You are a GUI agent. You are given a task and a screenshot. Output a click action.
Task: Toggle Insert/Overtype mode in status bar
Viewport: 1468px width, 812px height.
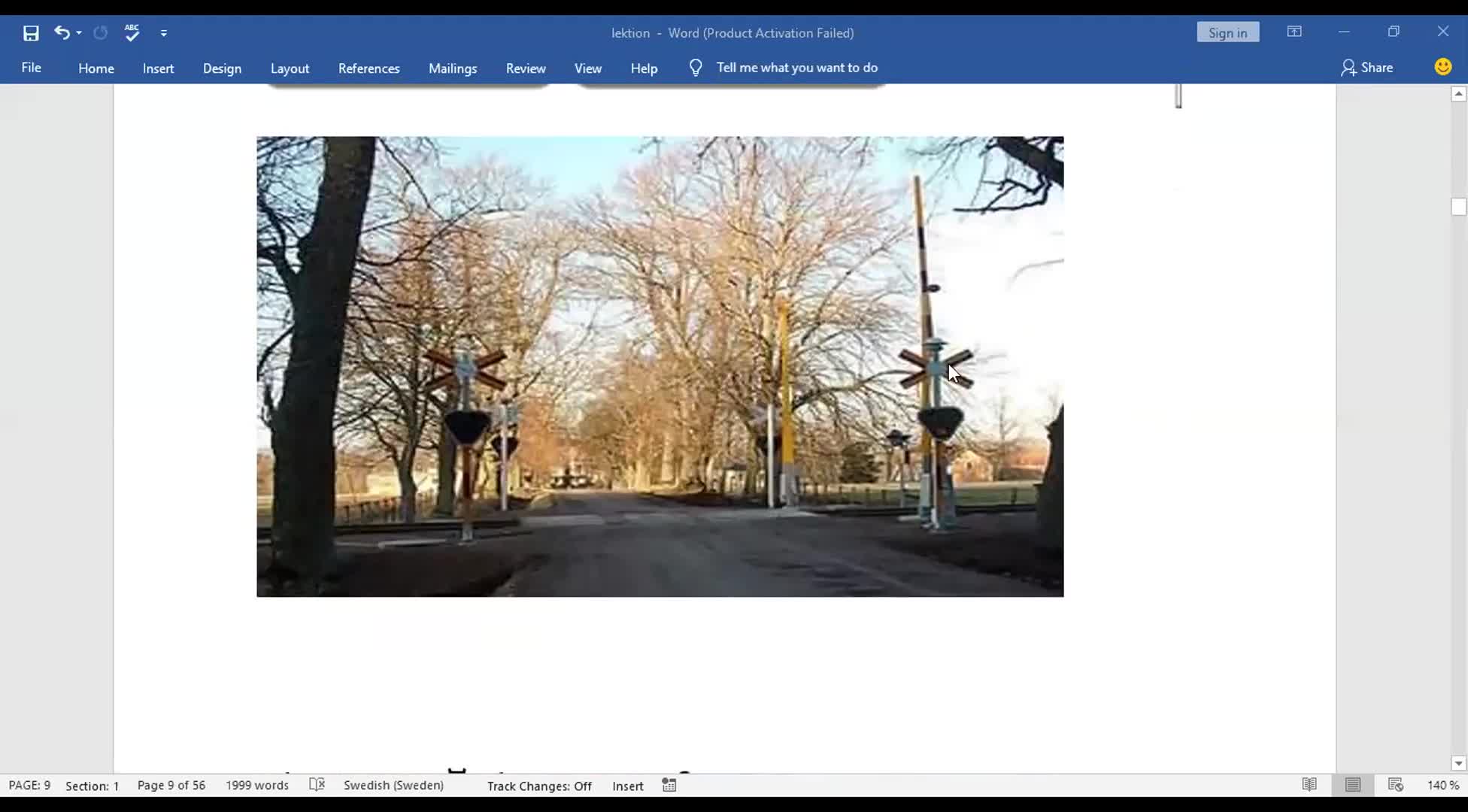click(x=627, y=786)
